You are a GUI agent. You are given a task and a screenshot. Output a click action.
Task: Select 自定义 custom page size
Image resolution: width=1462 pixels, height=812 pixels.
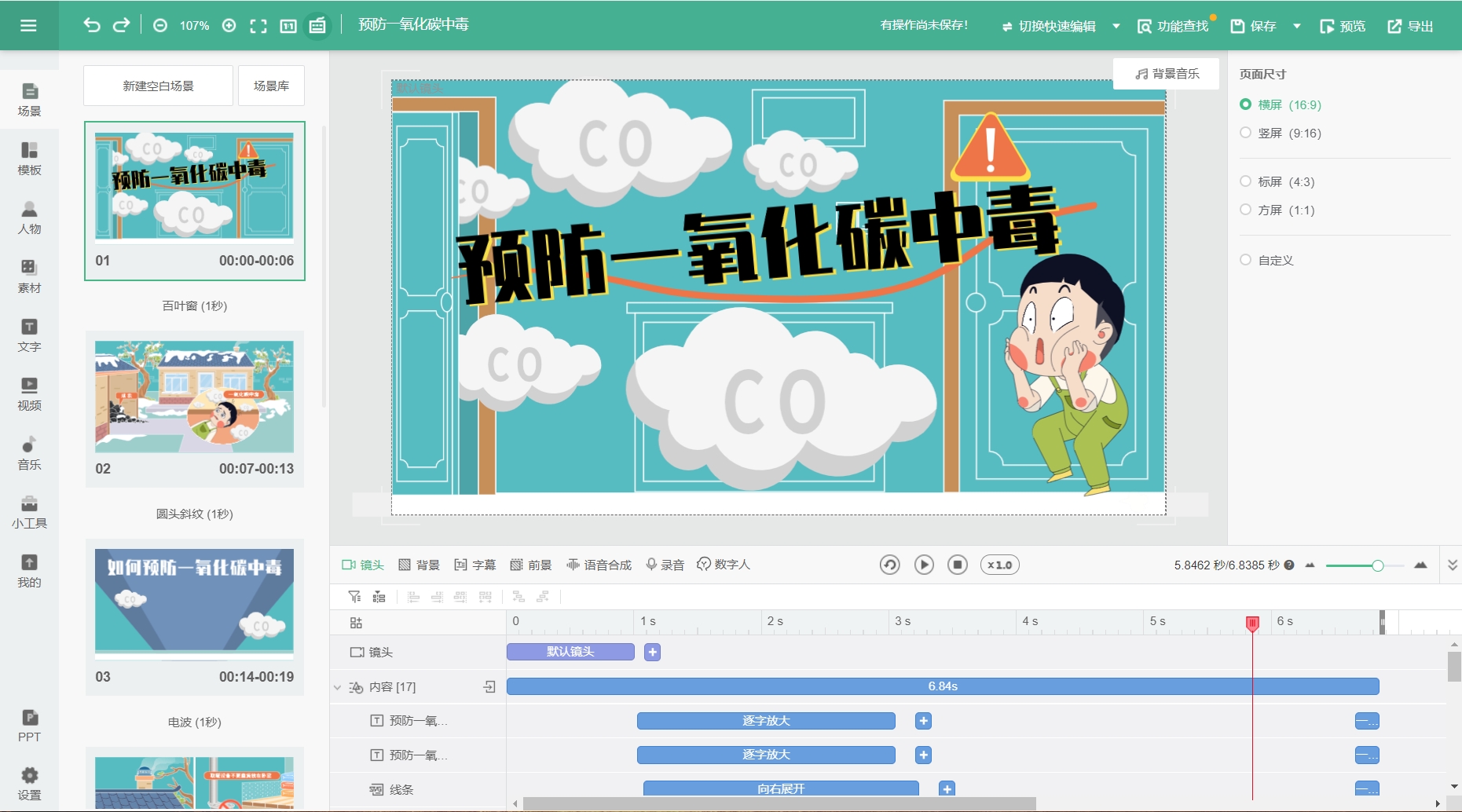point(1266,260)
